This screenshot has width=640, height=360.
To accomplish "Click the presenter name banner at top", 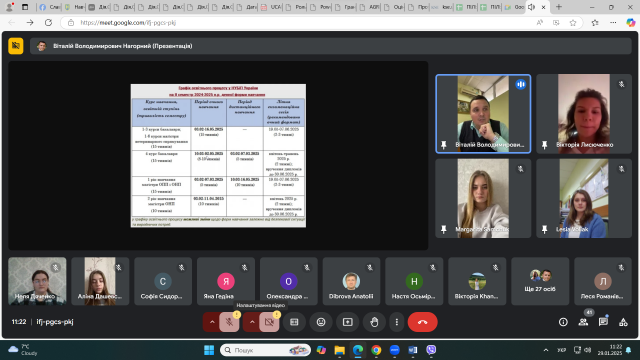I will [330, 46].
